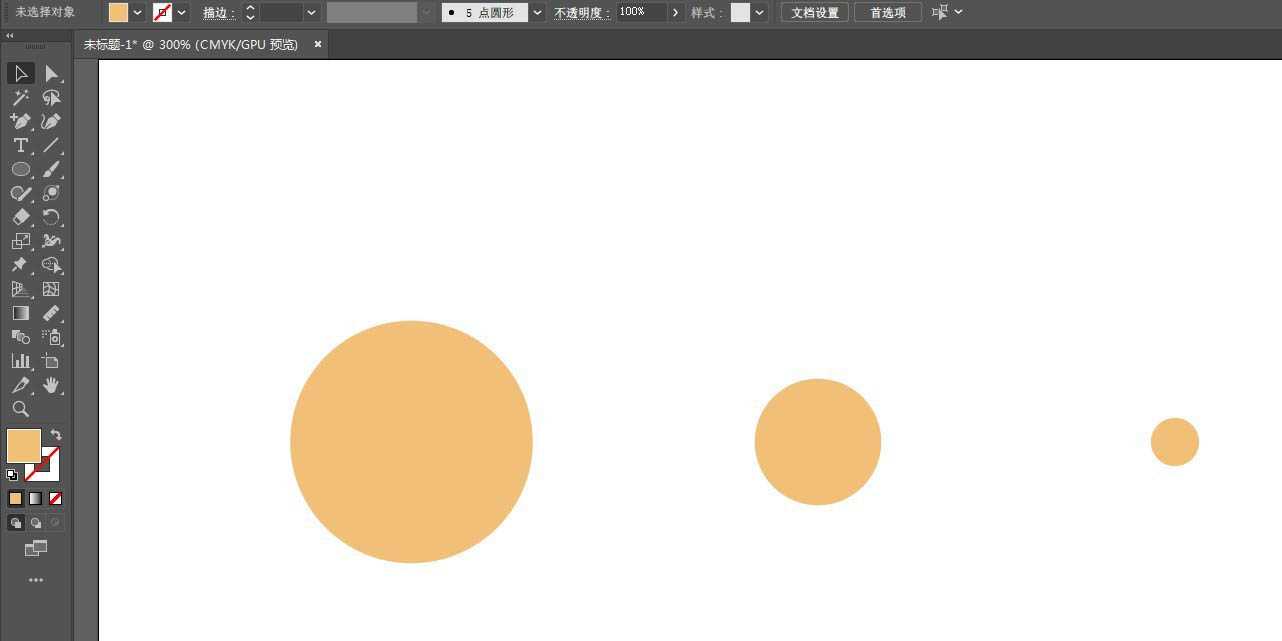This screenshot has width=1282, height=641.
Task: Activate the Paintbrush tool
Action: click(52, 170)
